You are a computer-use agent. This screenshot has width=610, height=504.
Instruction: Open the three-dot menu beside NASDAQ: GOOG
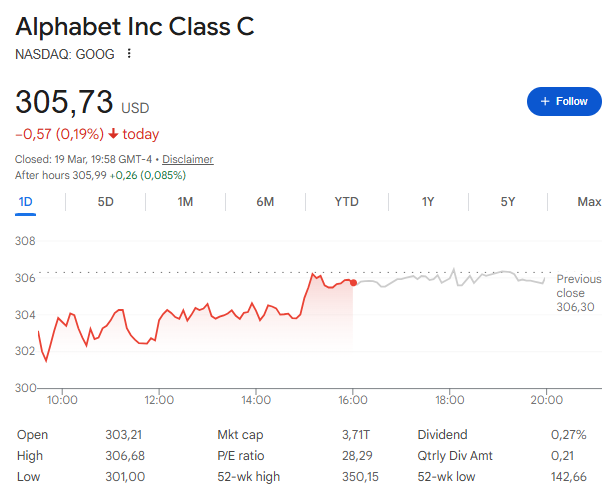point(129,54)
